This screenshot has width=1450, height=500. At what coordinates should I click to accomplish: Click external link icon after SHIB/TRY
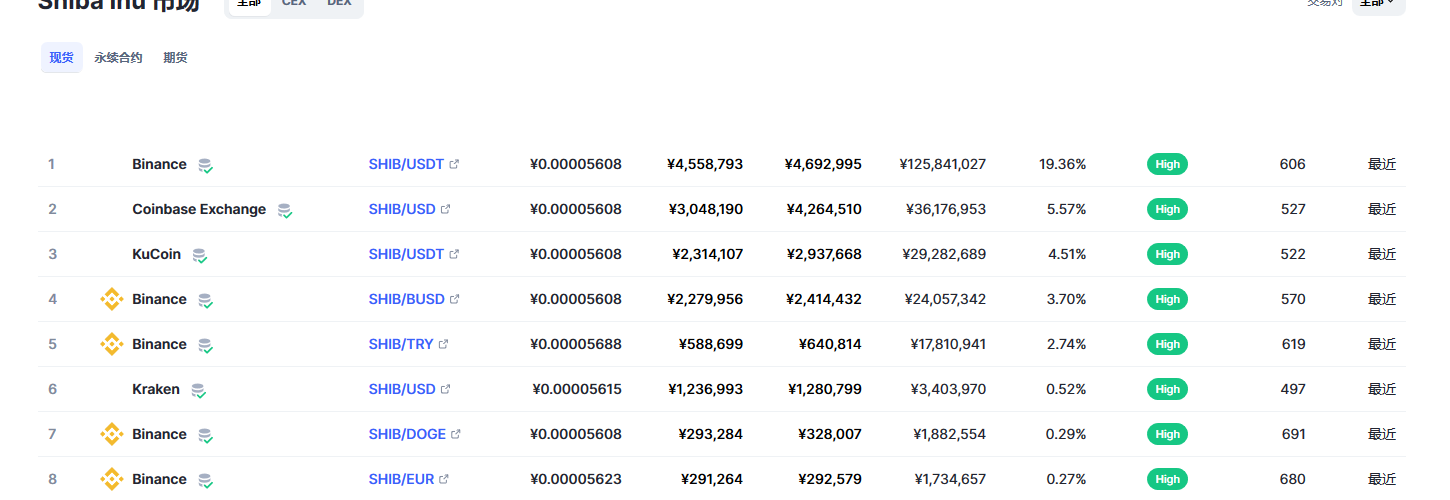[444, 344]
